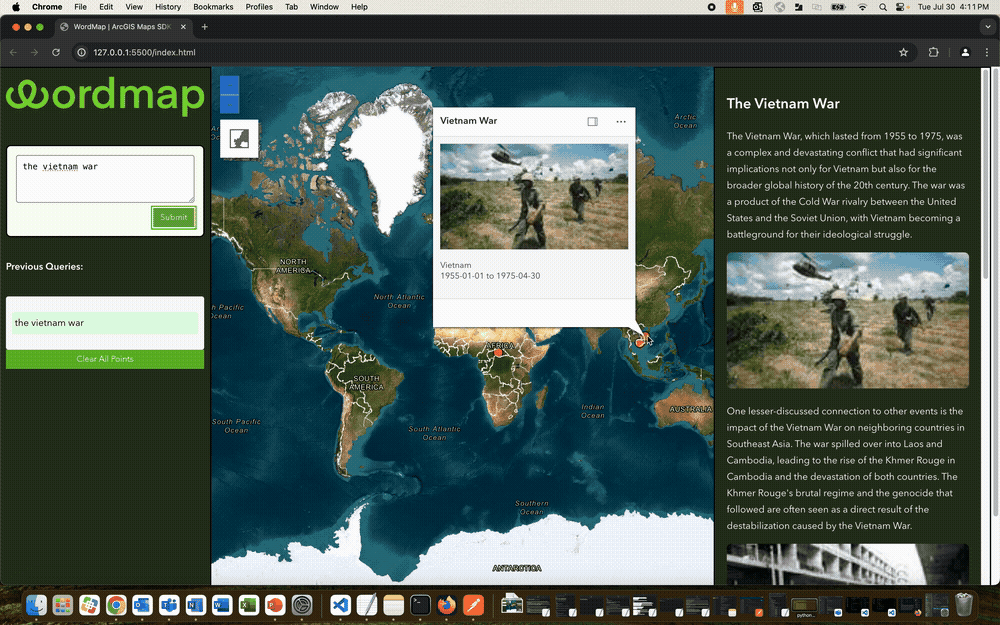Click the address bar URL
Image resolution: width=1000 pixels, height=625 pixels.
[x=144, y=52]
